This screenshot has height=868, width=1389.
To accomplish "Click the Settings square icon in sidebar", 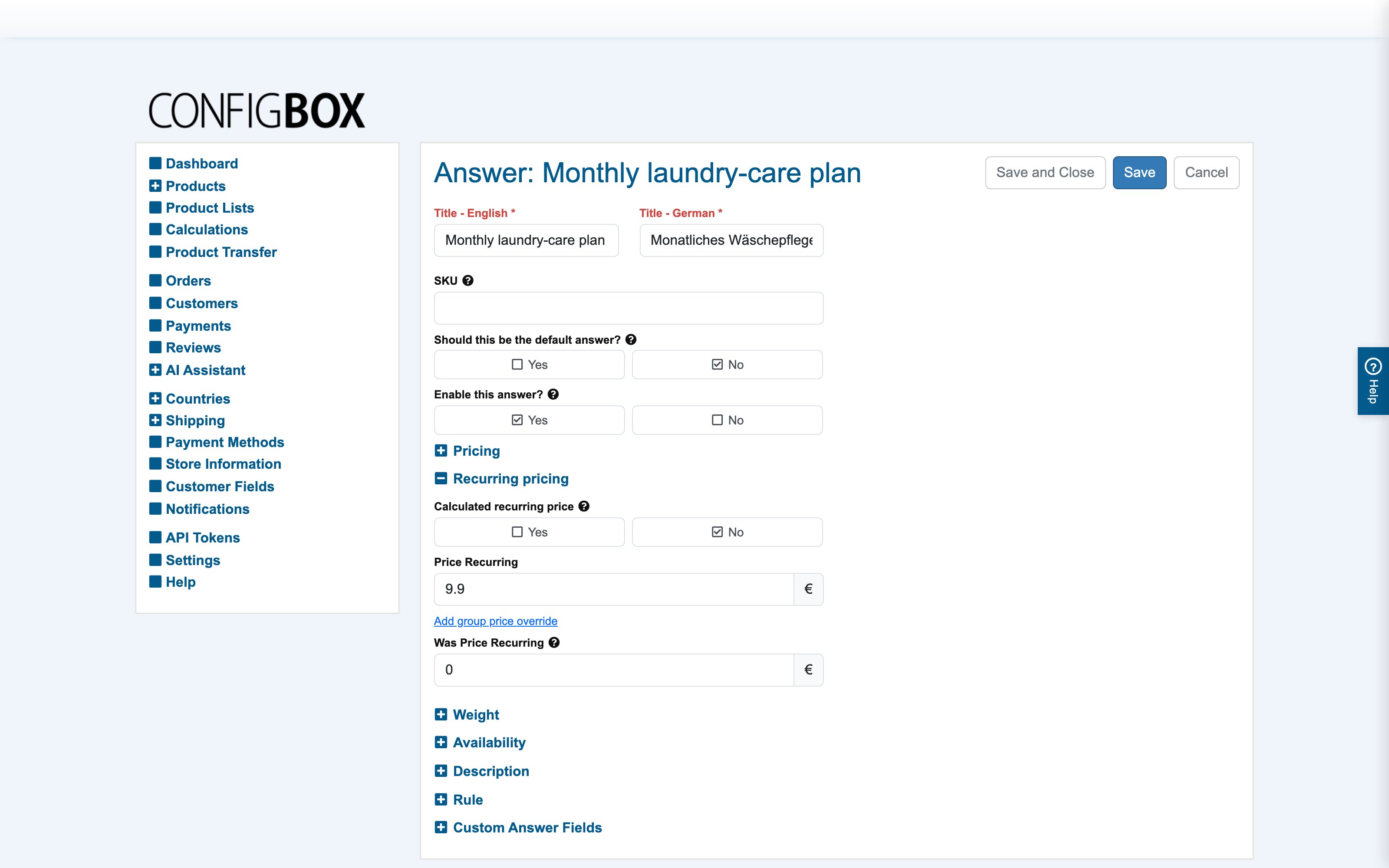I will tap(155, 560).
